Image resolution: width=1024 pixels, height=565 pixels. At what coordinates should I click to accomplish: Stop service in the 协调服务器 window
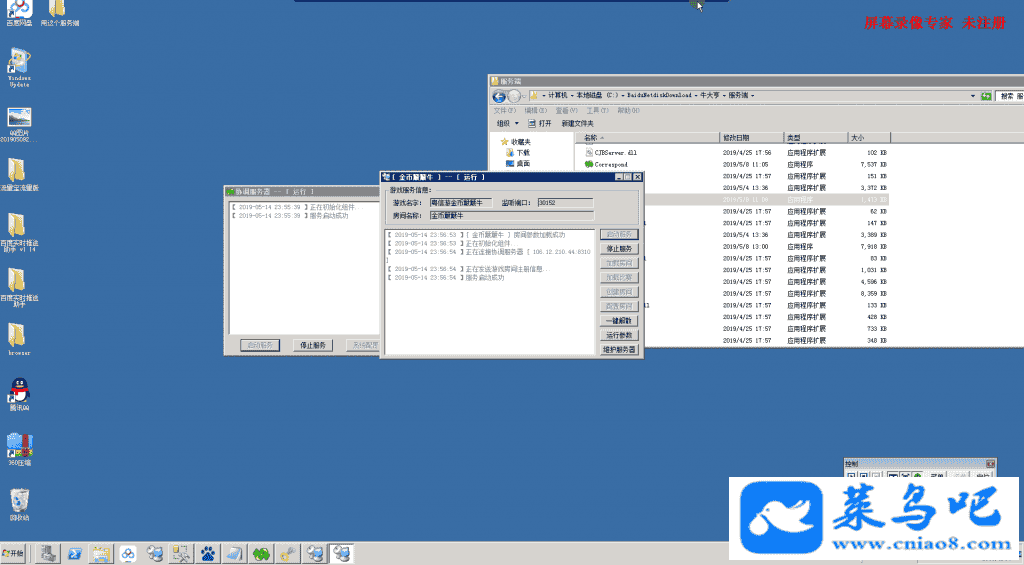313,345
